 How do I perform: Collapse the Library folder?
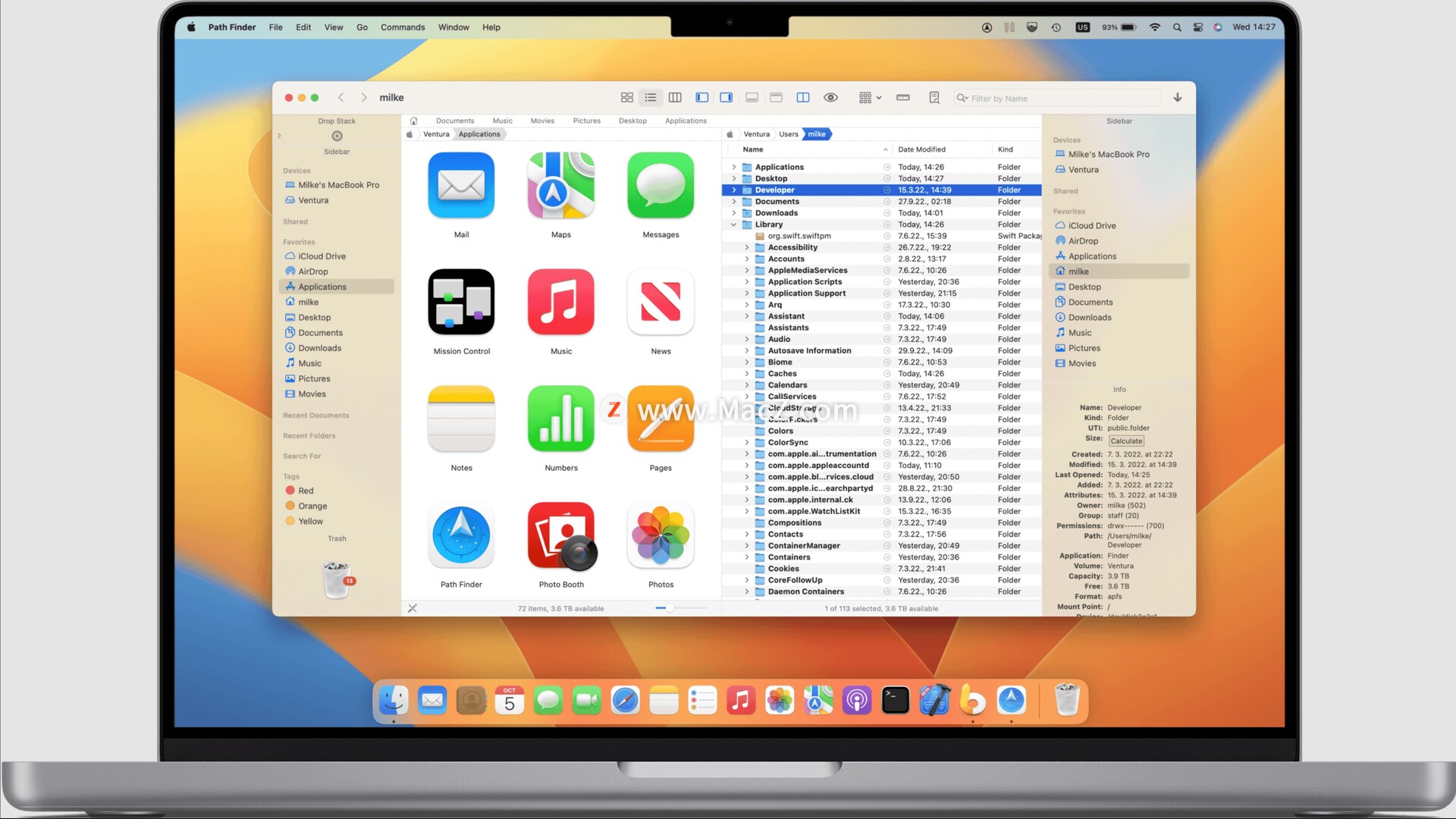(733, 224)
